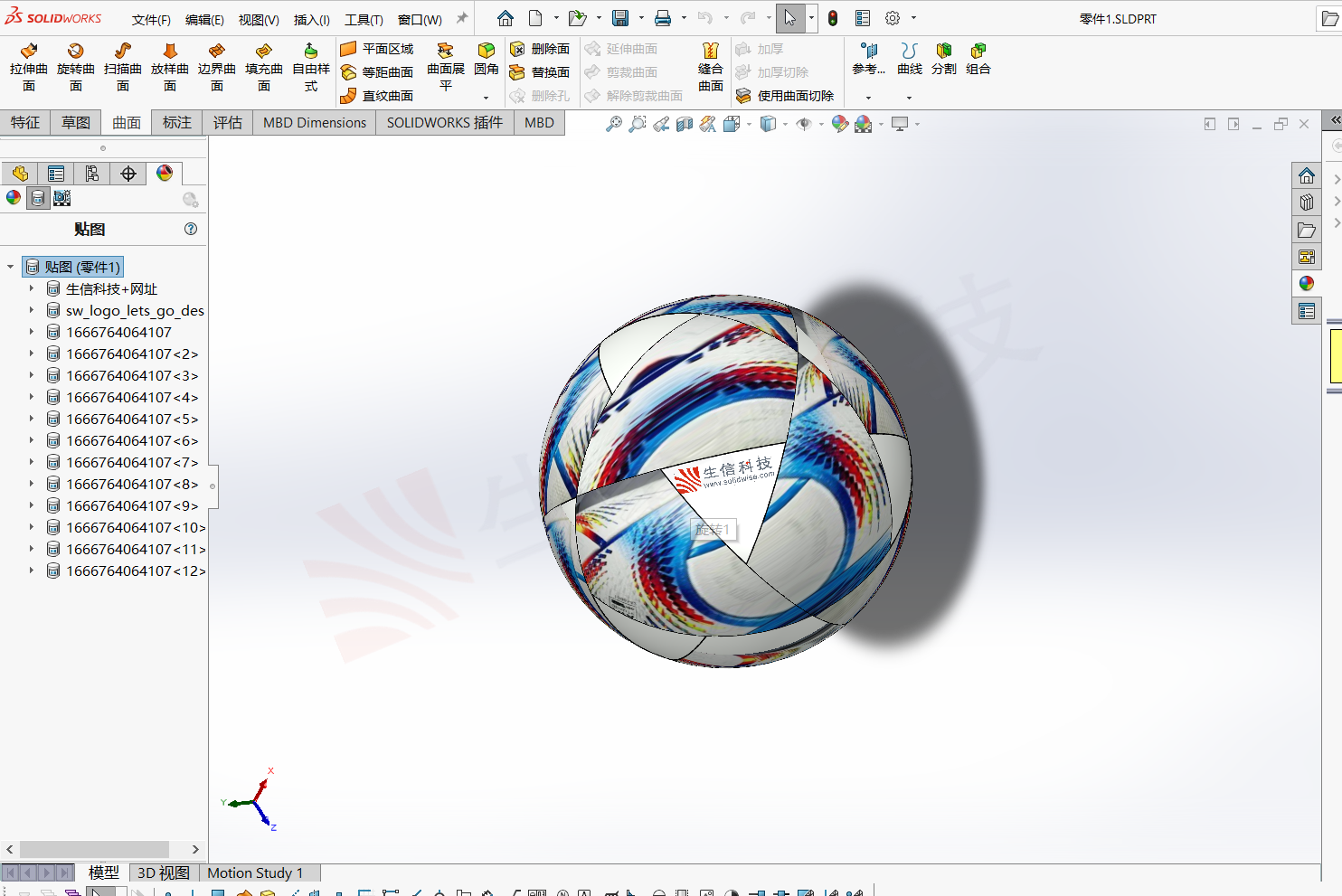Switch to the Motion Study 1 tab

255,872
